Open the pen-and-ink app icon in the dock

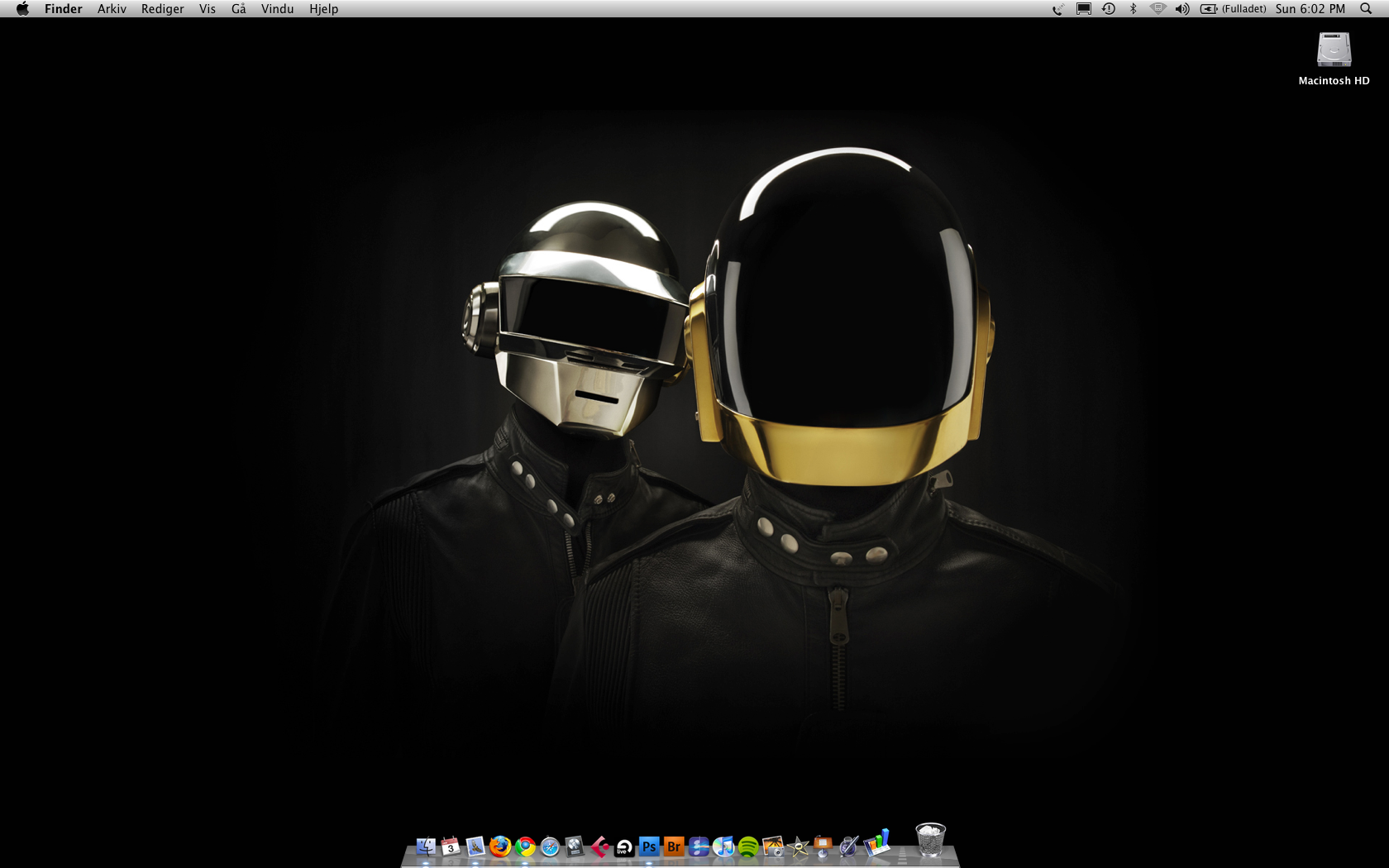(x=849, y=847)
